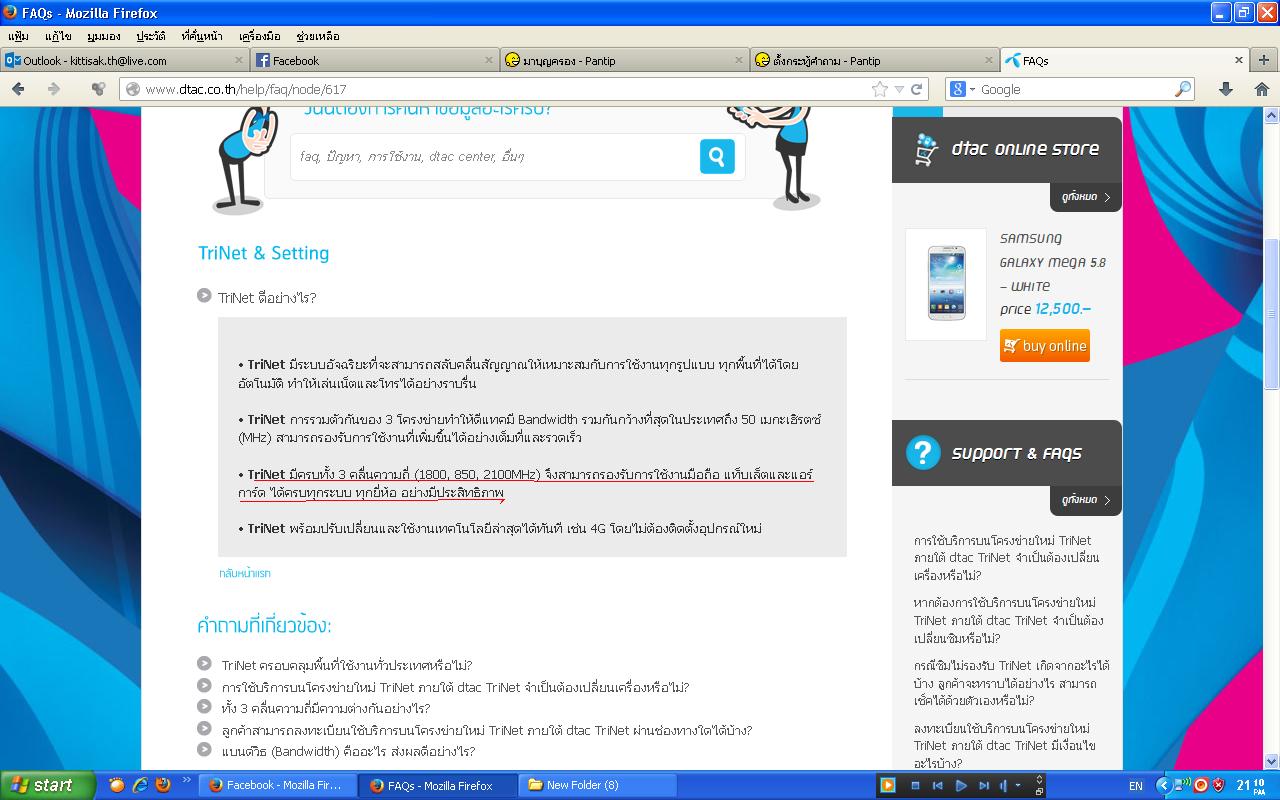Click the 'TriNet คืออย่างไร?' question heading
This screenshot has width=1280, height=800.
267,298
